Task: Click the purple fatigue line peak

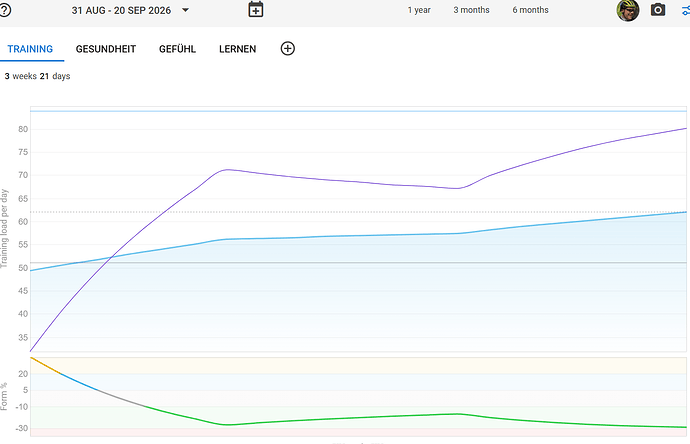Action: pyautogui.click(x=227, y=169)
